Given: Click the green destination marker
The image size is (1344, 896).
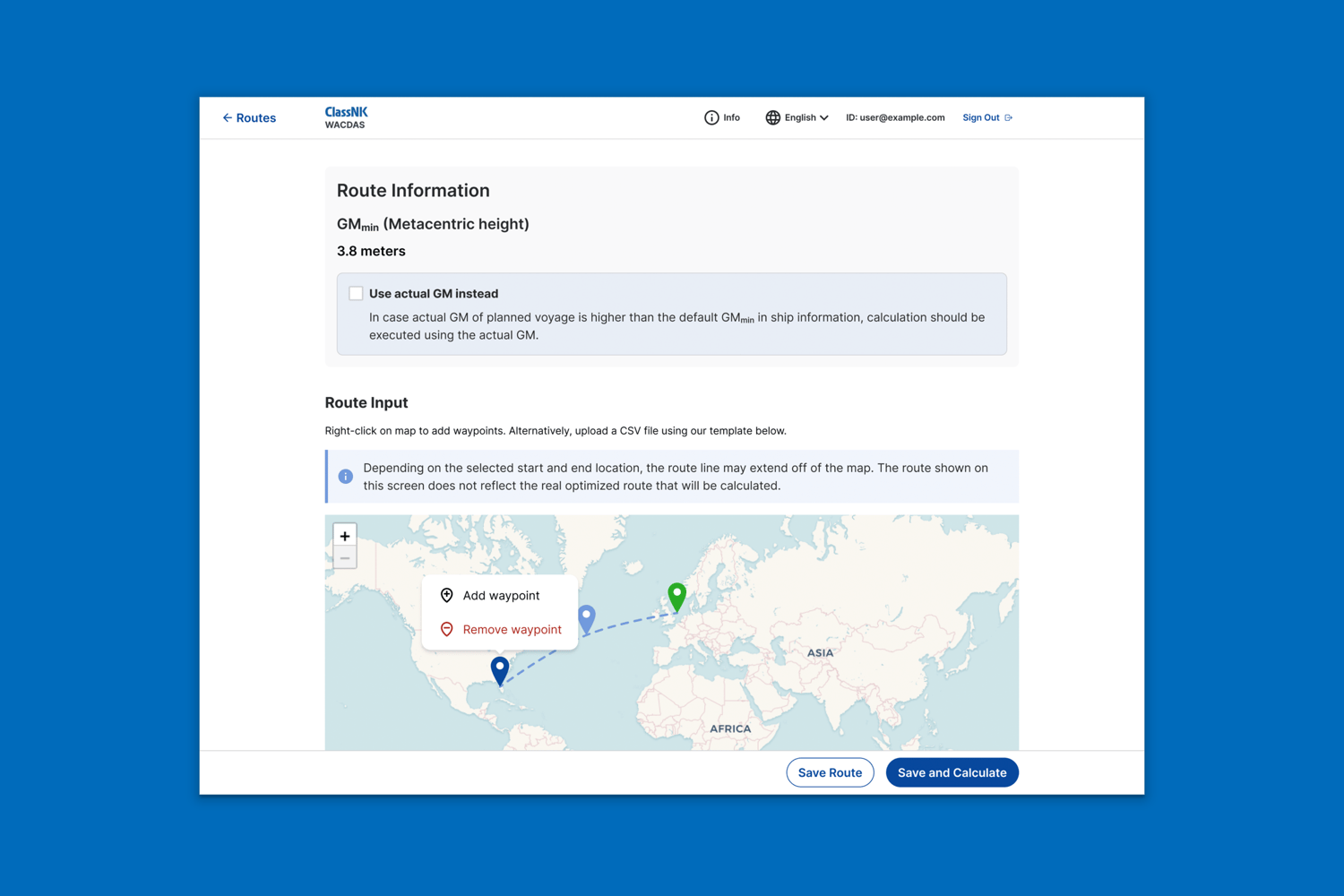Looking at the screenshot, I should pos(677,595).
